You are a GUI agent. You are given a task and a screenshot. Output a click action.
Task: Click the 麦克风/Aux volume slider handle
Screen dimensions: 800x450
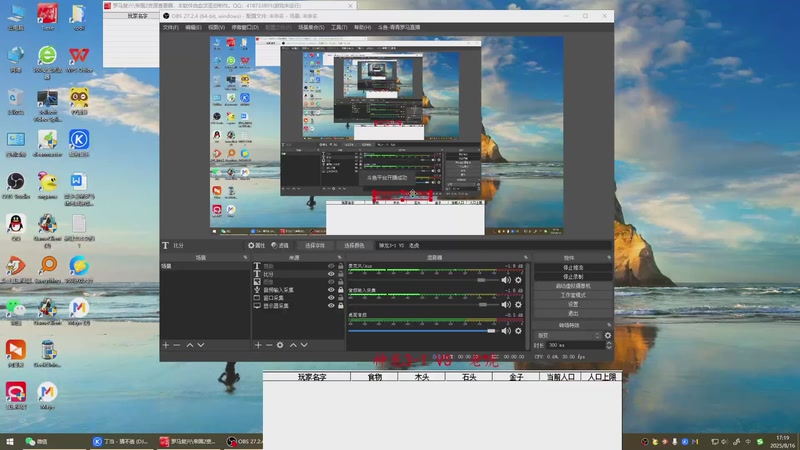click(x=481, y=280)
